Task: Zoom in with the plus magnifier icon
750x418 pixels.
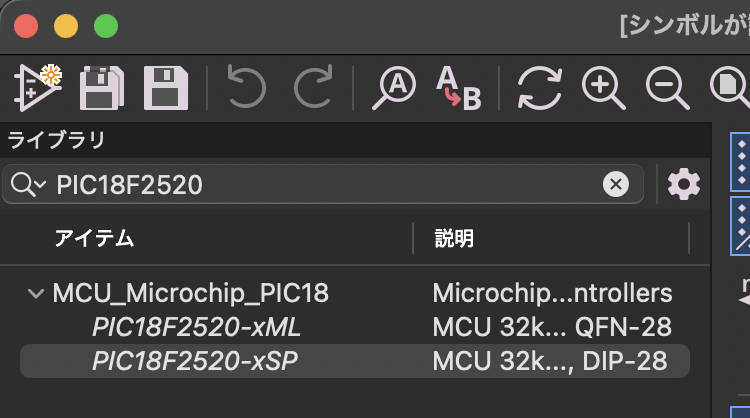Action: [x=604, y=88]
